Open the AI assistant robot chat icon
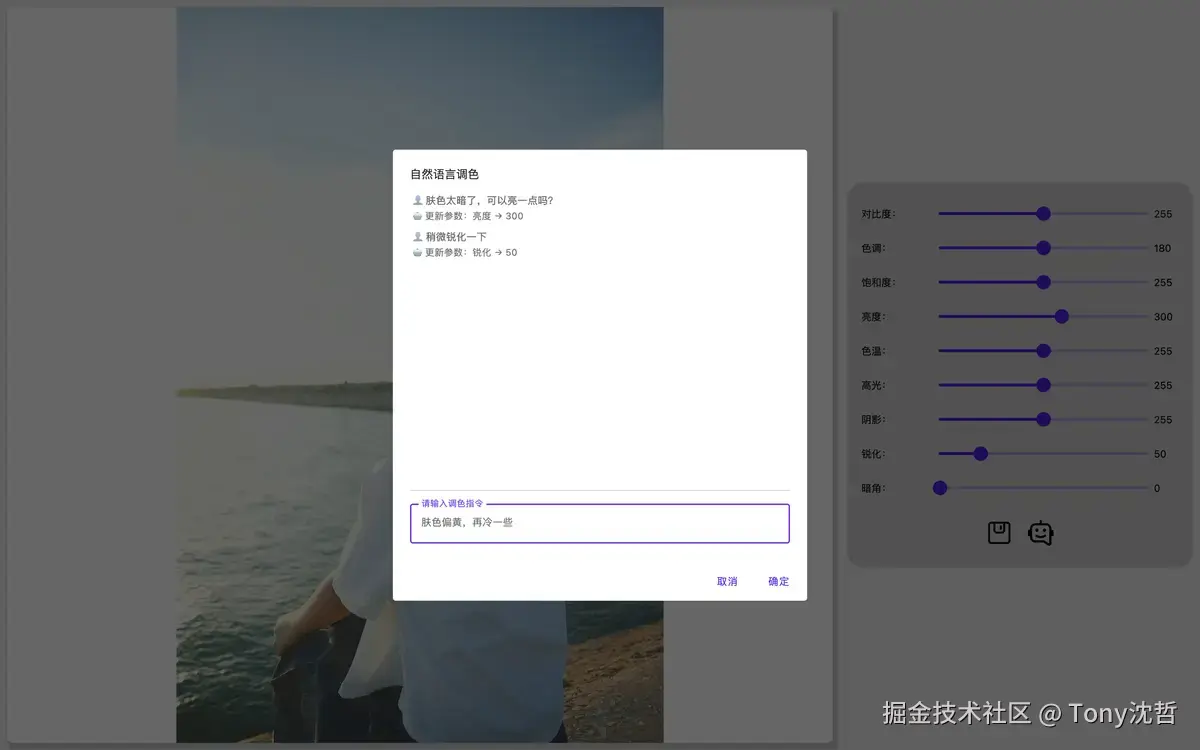Screen dimensions: 1200x750 1041,532
